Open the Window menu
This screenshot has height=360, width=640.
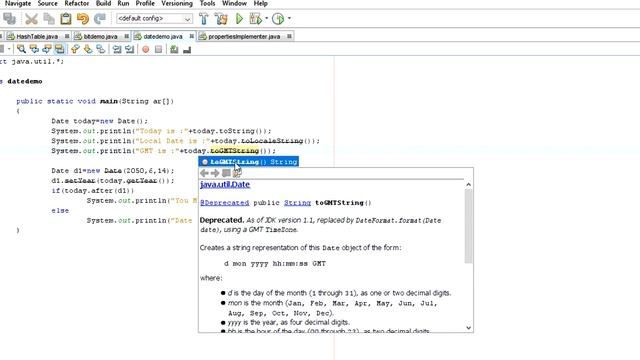pyautogui.click(x=234, y=3)
